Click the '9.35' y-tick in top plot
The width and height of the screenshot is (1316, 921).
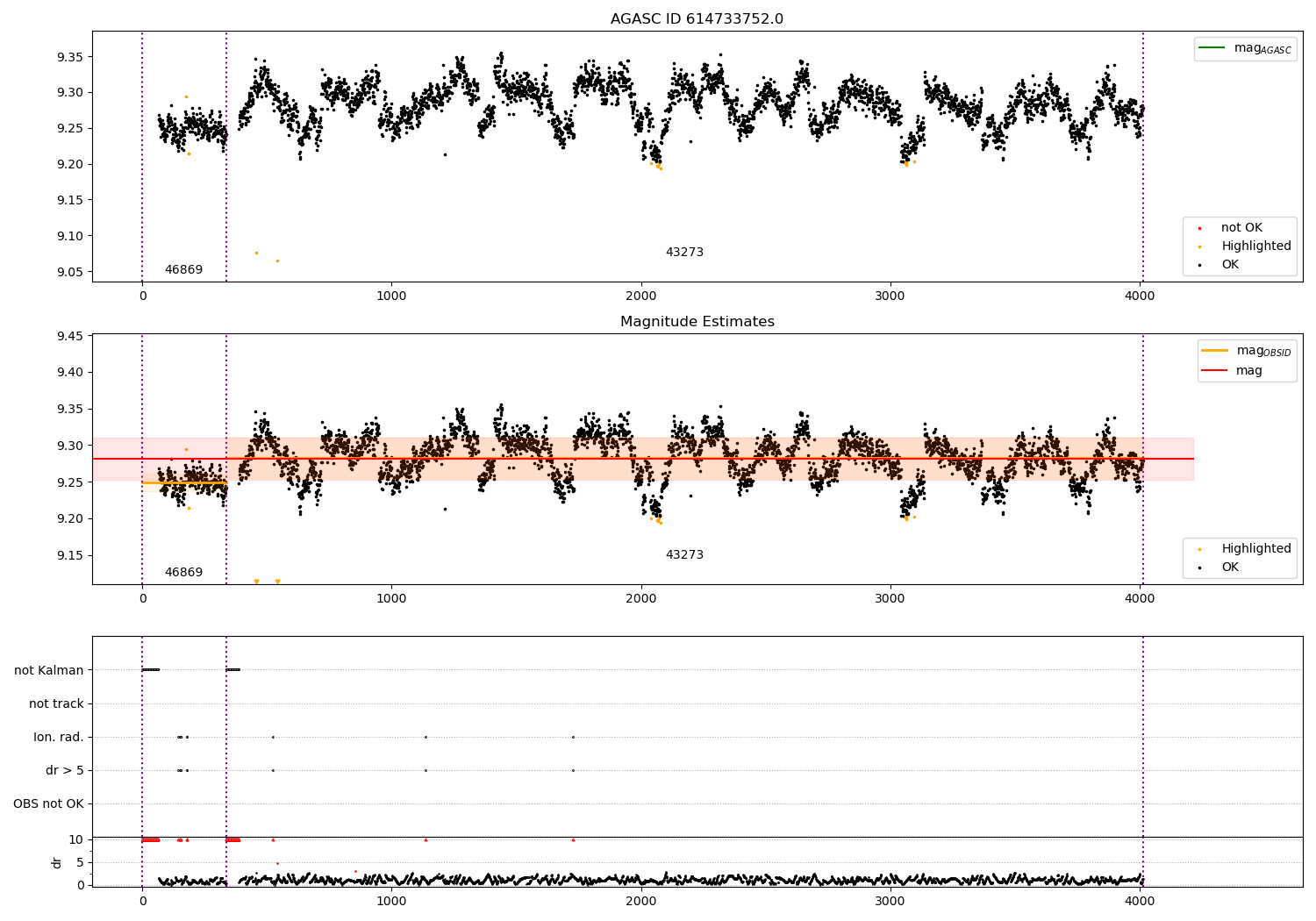click(x=69, y=58)
